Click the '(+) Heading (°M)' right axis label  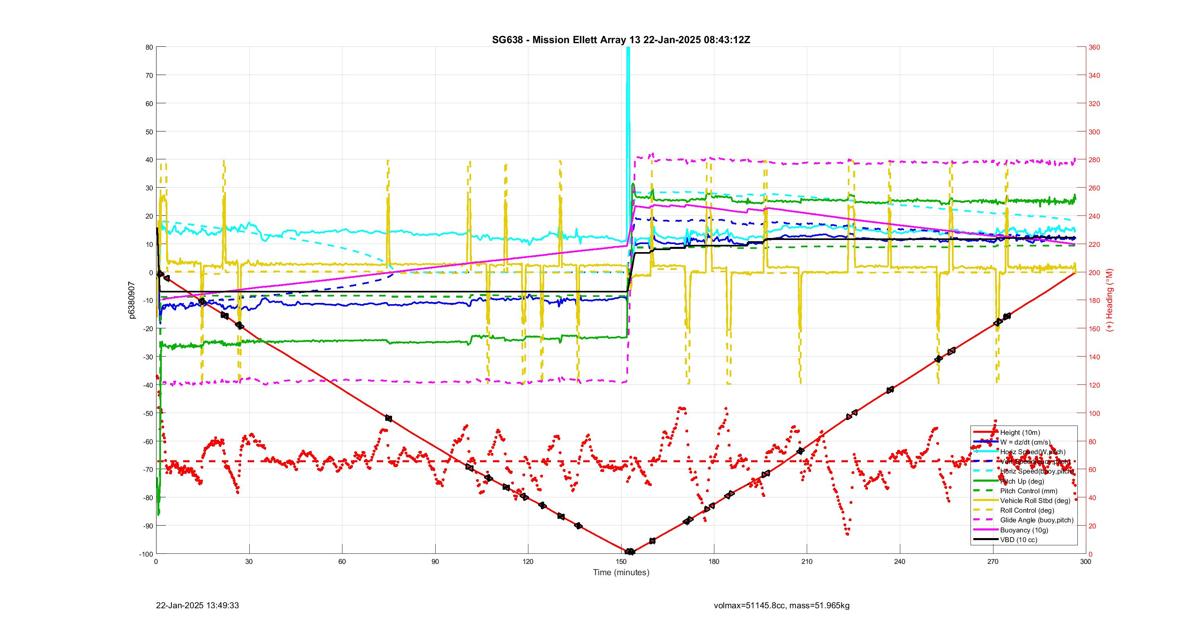point(1109,300)
